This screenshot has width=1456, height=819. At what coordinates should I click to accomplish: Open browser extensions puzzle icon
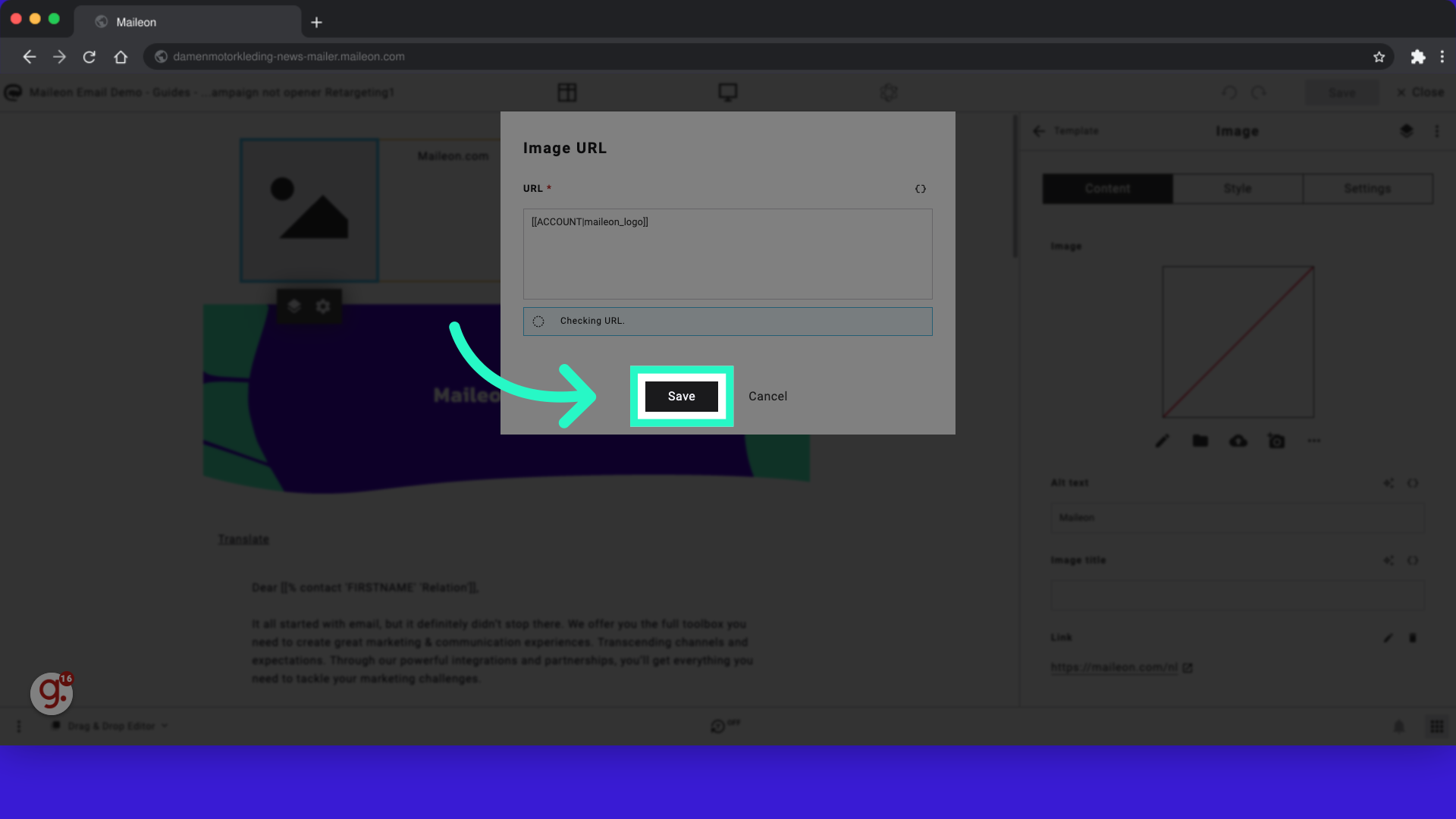pyautogui.click(x=1417, y=57)
